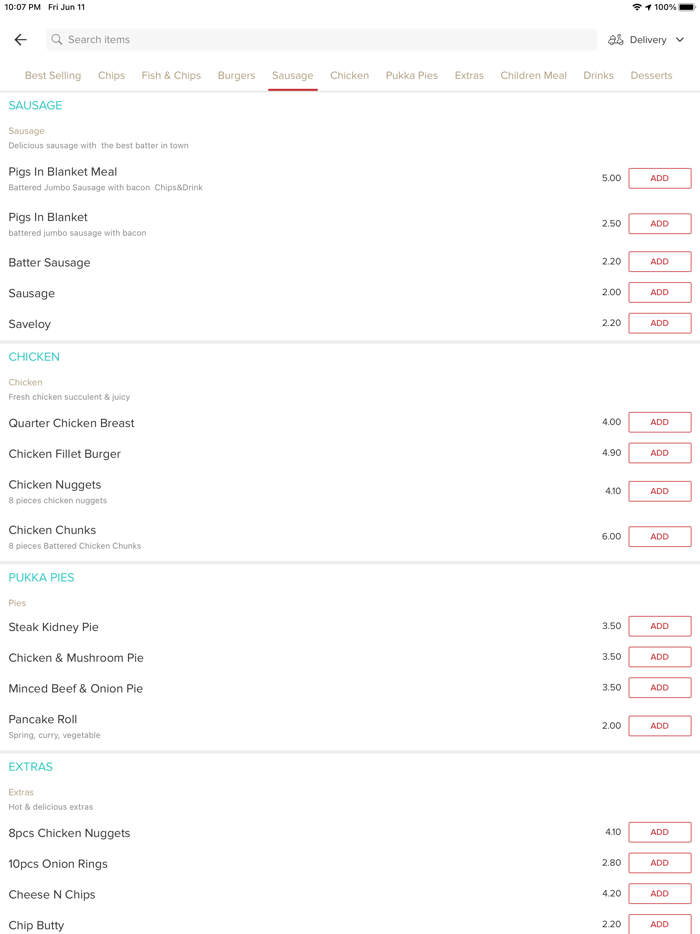The height and width of the screenshot is (934, 700).
Task: Add Pancake Roll to the order
Action: tap(659, 726)
